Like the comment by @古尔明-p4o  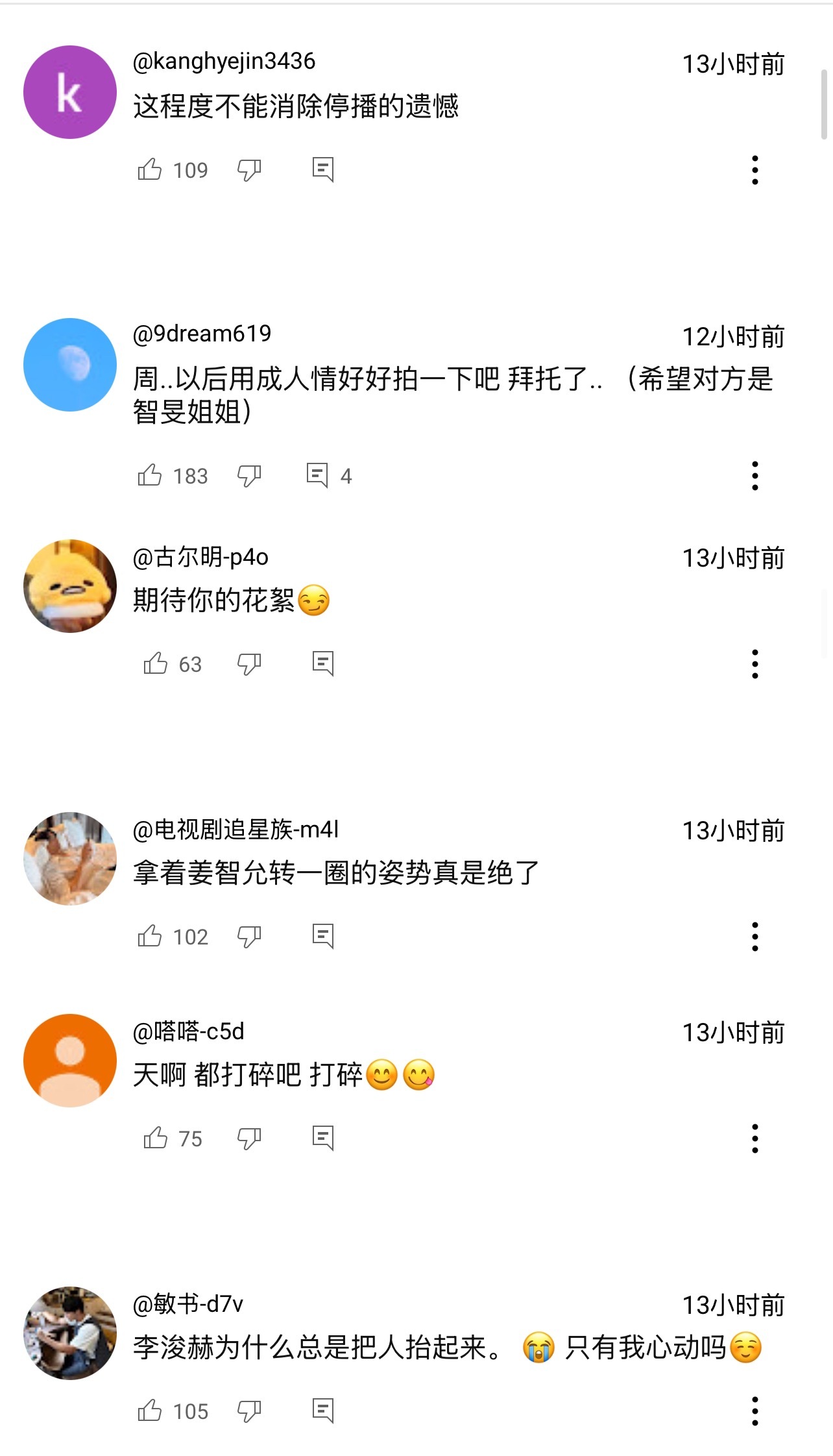[156, 664]
